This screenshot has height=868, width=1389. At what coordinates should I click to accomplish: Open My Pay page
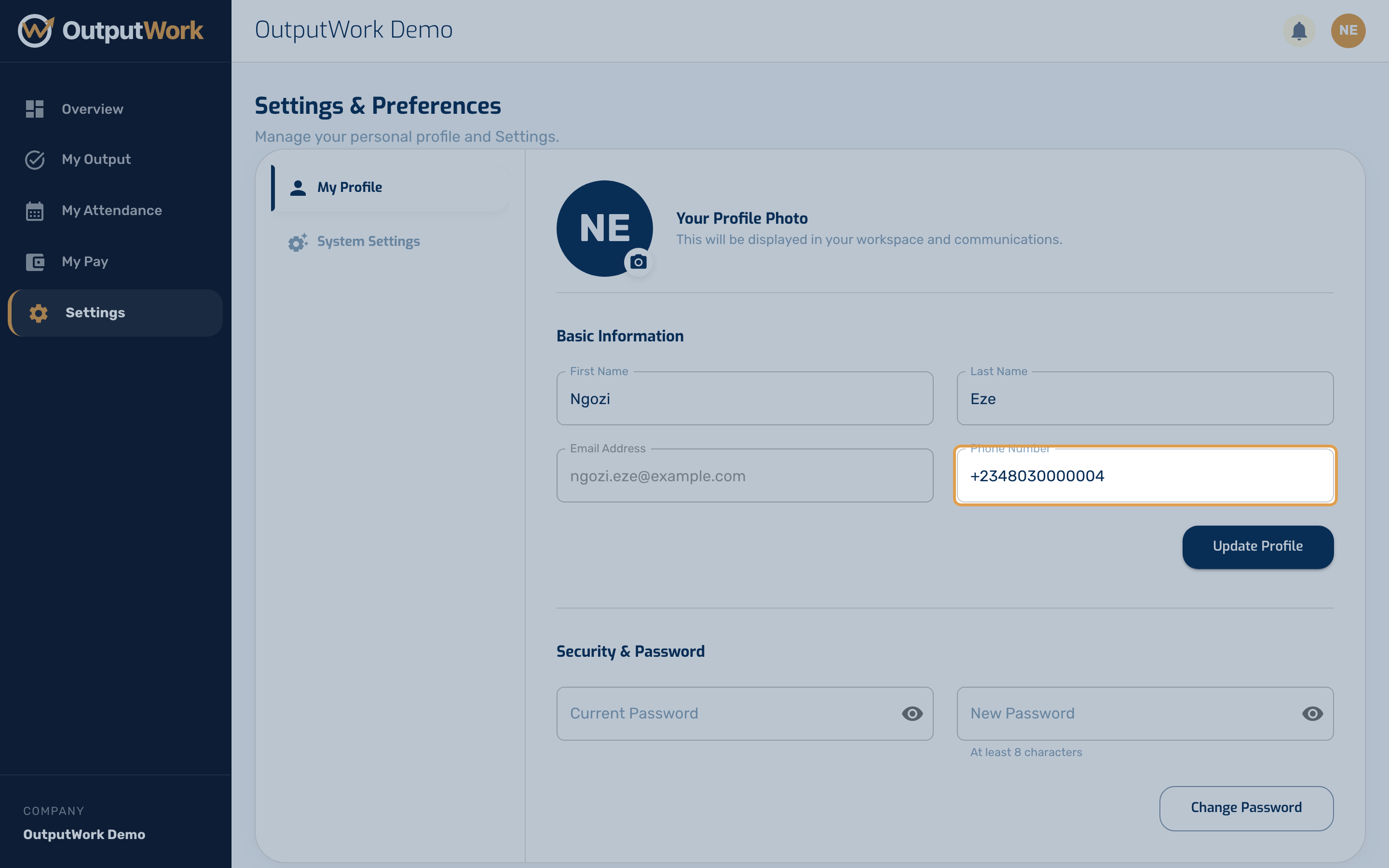[x=115, y=262]
